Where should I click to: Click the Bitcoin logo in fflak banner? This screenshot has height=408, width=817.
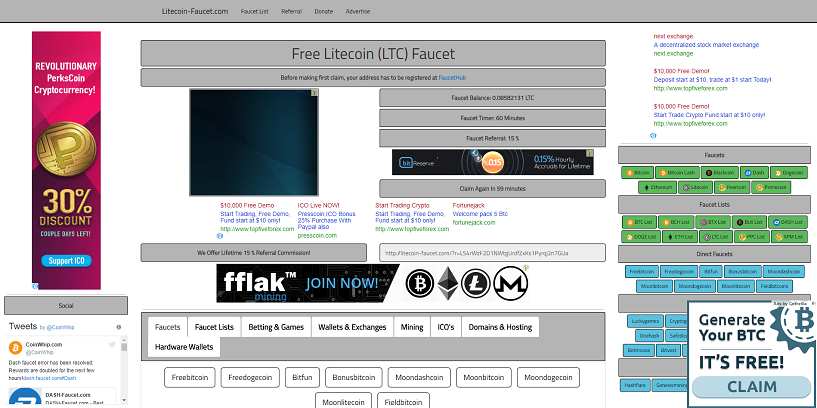click(x=420, y=284)
